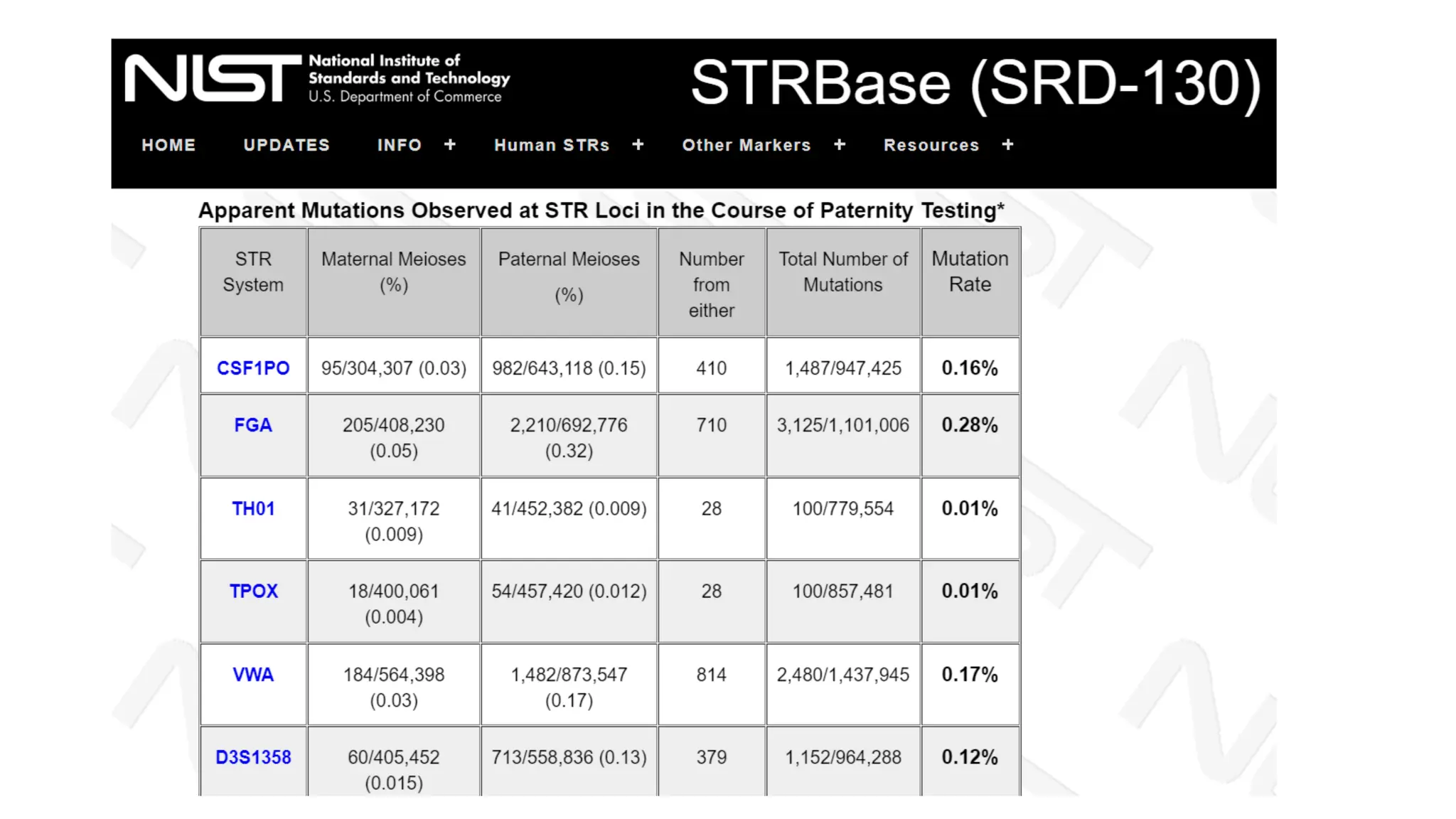The width and height of the screenshot is (1456, 819).
Task: Click the STRBase (SRD-130) title
Action: [975, 83]
